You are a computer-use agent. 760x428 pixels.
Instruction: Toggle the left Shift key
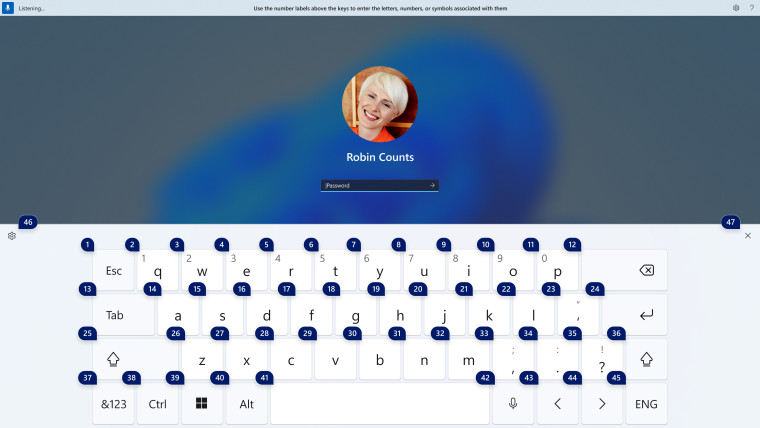(x=114, y=359)
